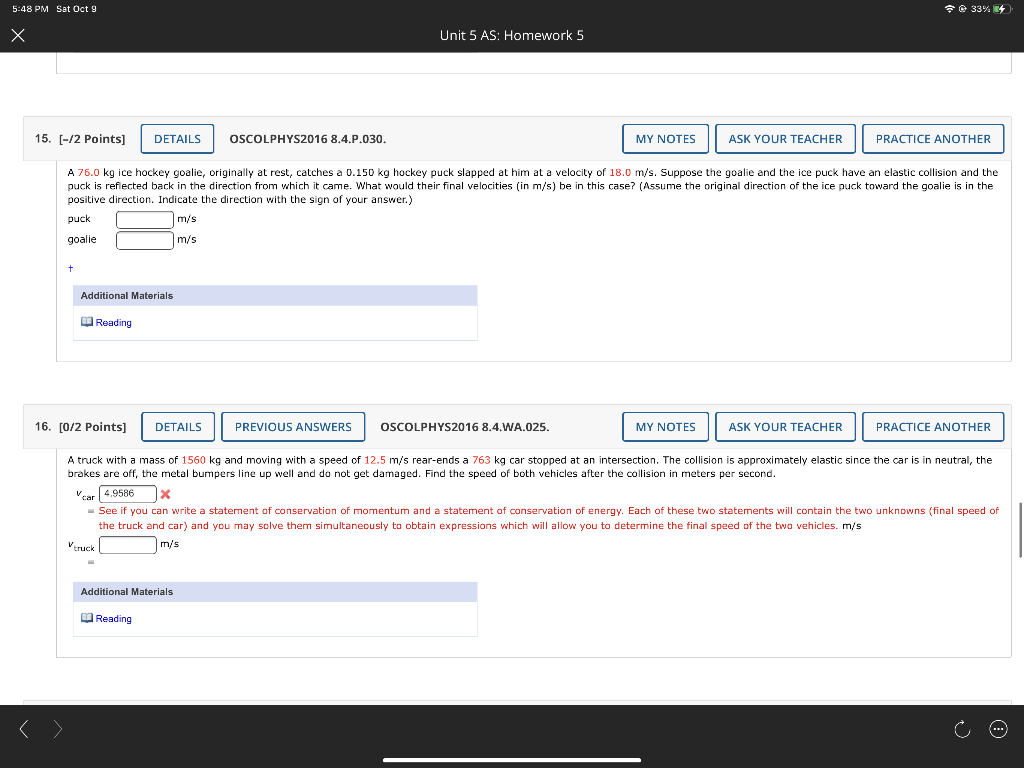Focus the goalie velocity input field
The image size is (1024, 768).
[x=145, y=240]
